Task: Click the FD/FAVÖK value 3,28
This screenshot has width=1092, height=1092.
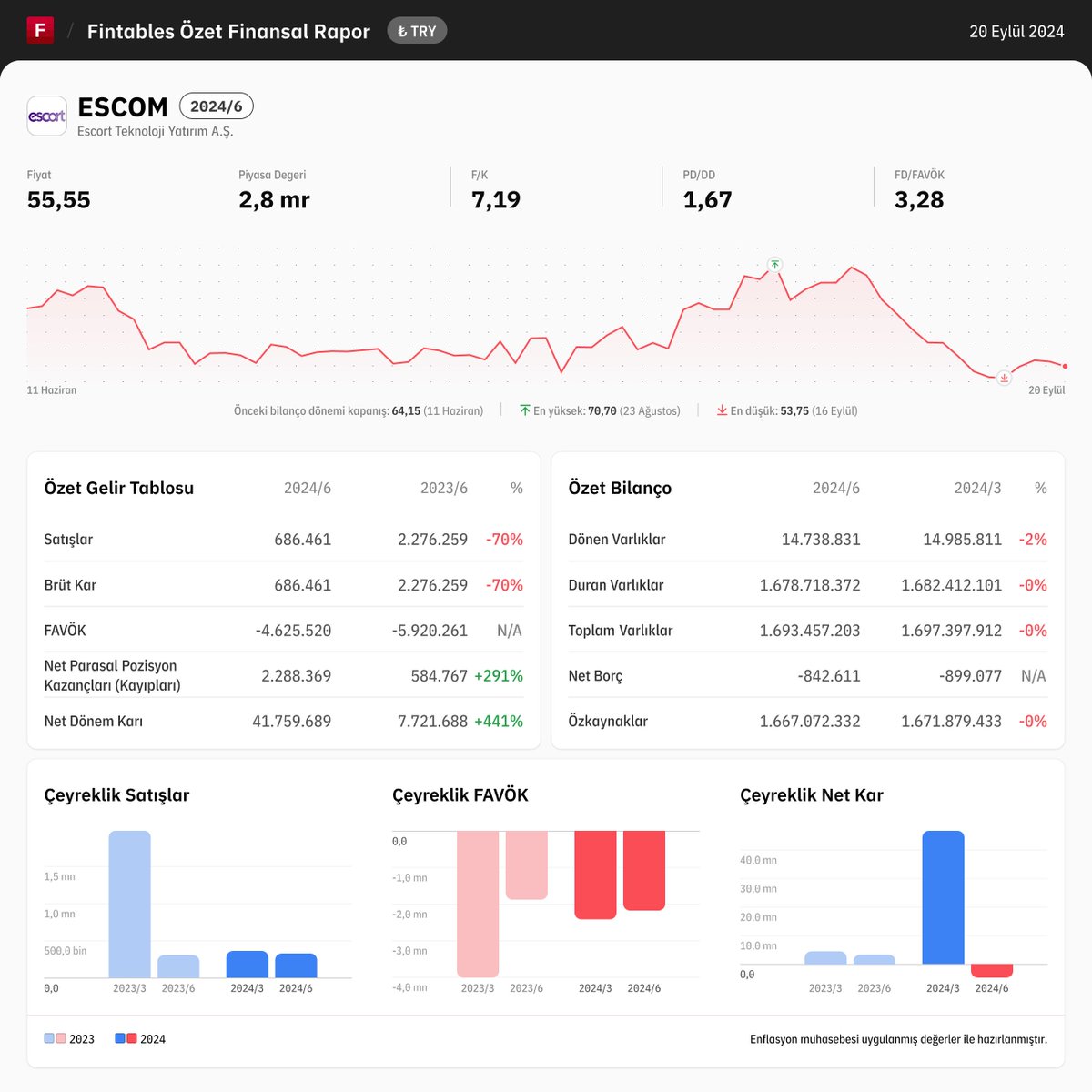Action: (919, 200)
